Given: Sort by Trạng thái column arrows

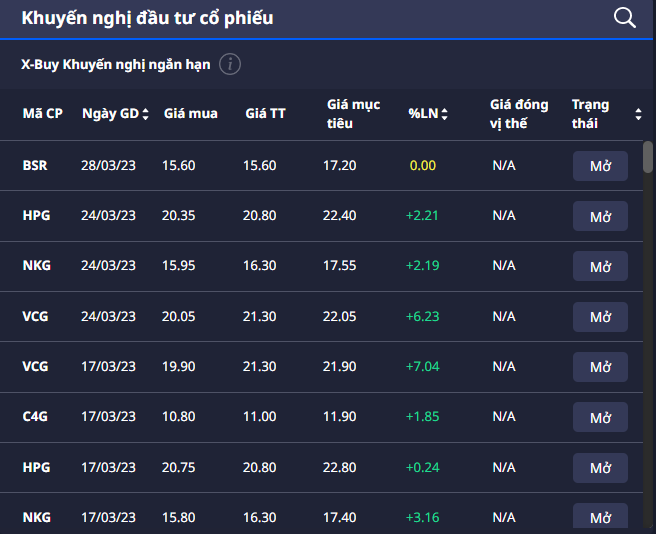Looking at the screenshot, I should (638, 114).
